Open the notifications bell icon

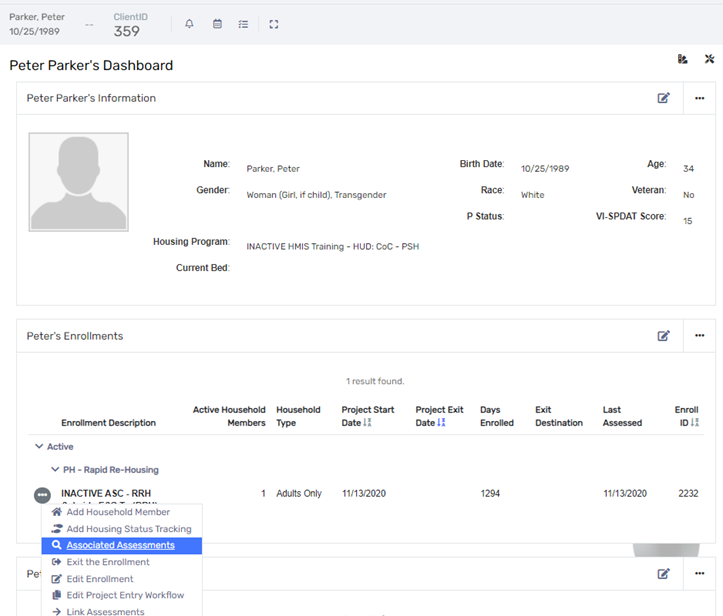189,24
